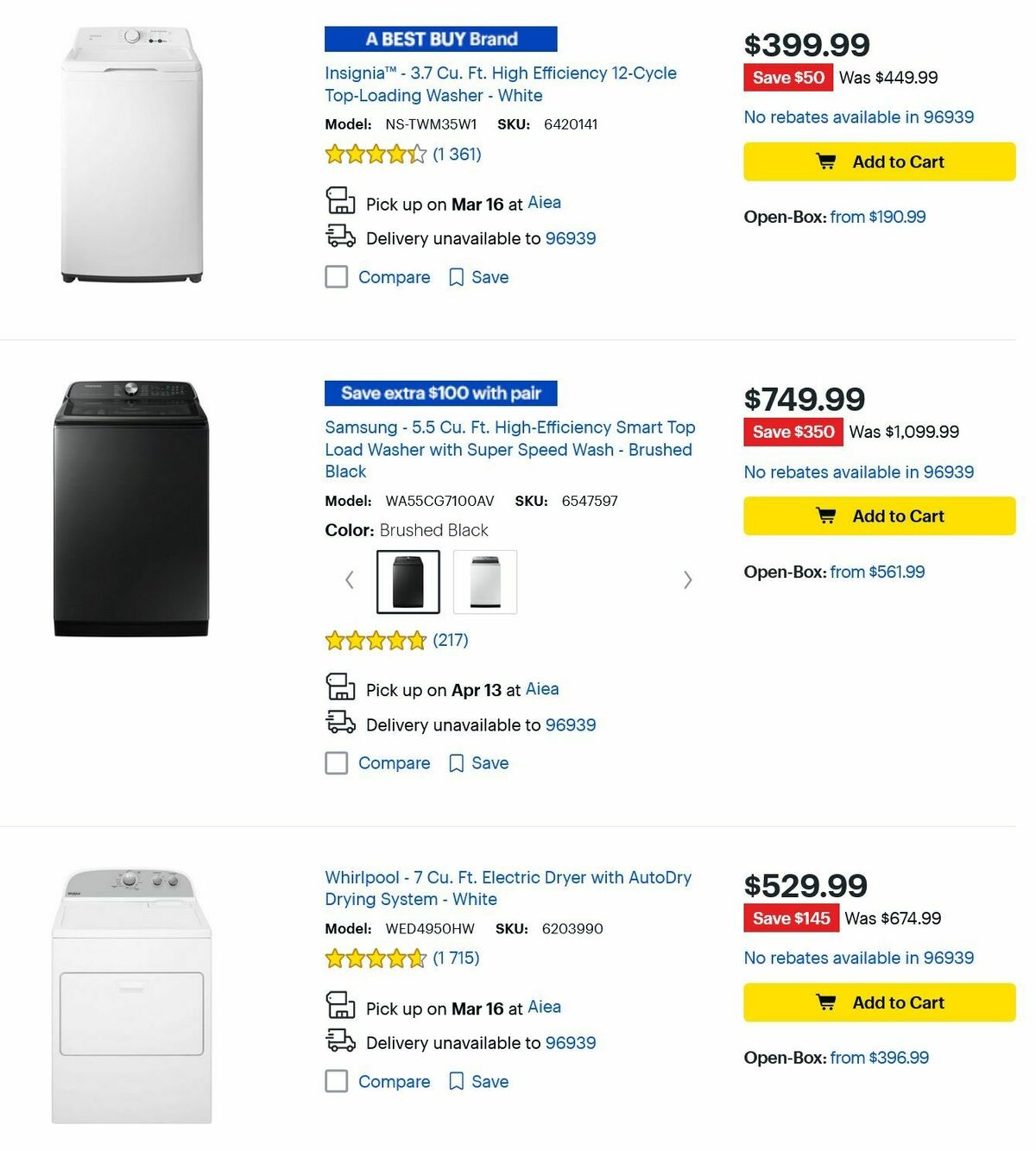This screenshot has width=1036, height=1151.
Task: Click the store pickup icon for the Insignia washer
Action: (x=340, y=202)
